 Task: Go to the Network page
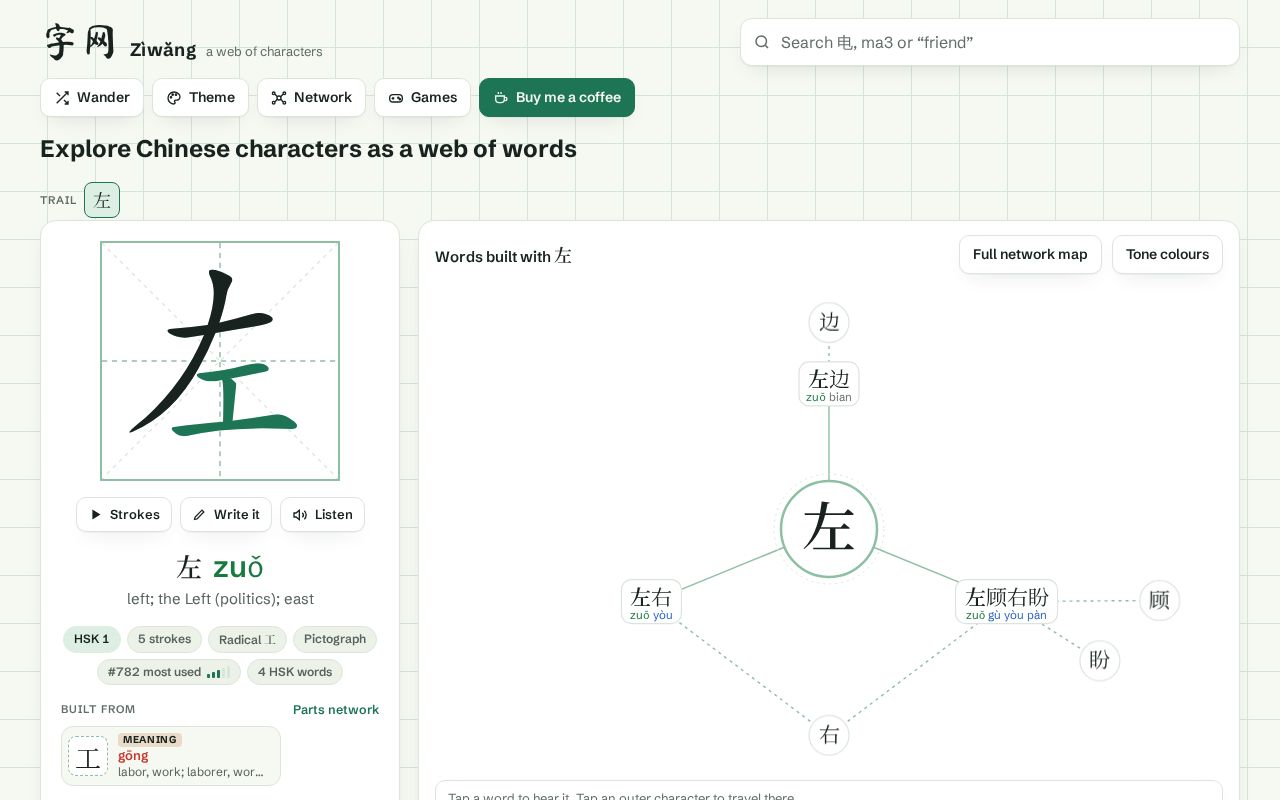pos(311,98)
